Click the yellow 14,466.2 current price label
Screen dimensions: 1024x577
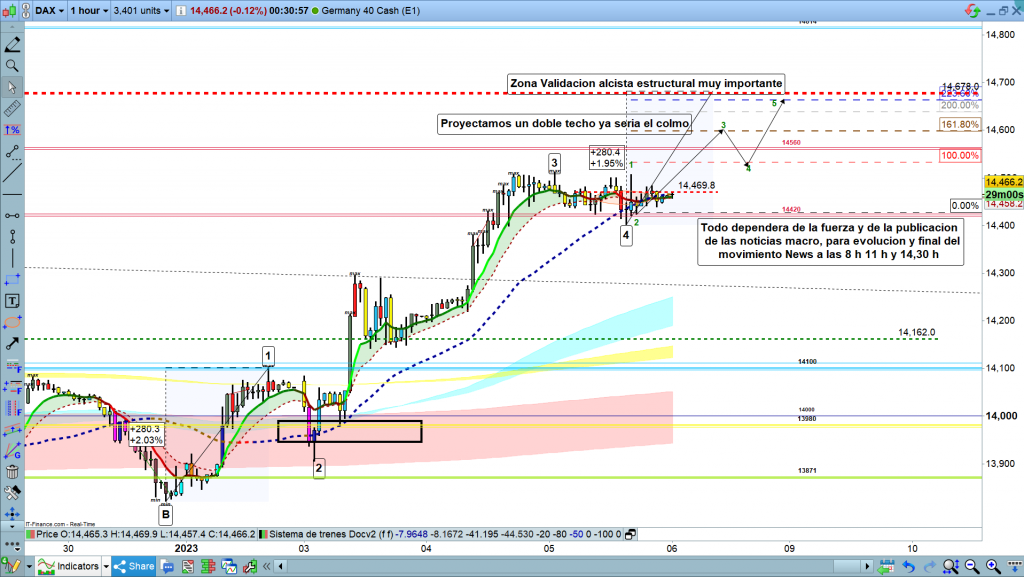(1003, 182)
